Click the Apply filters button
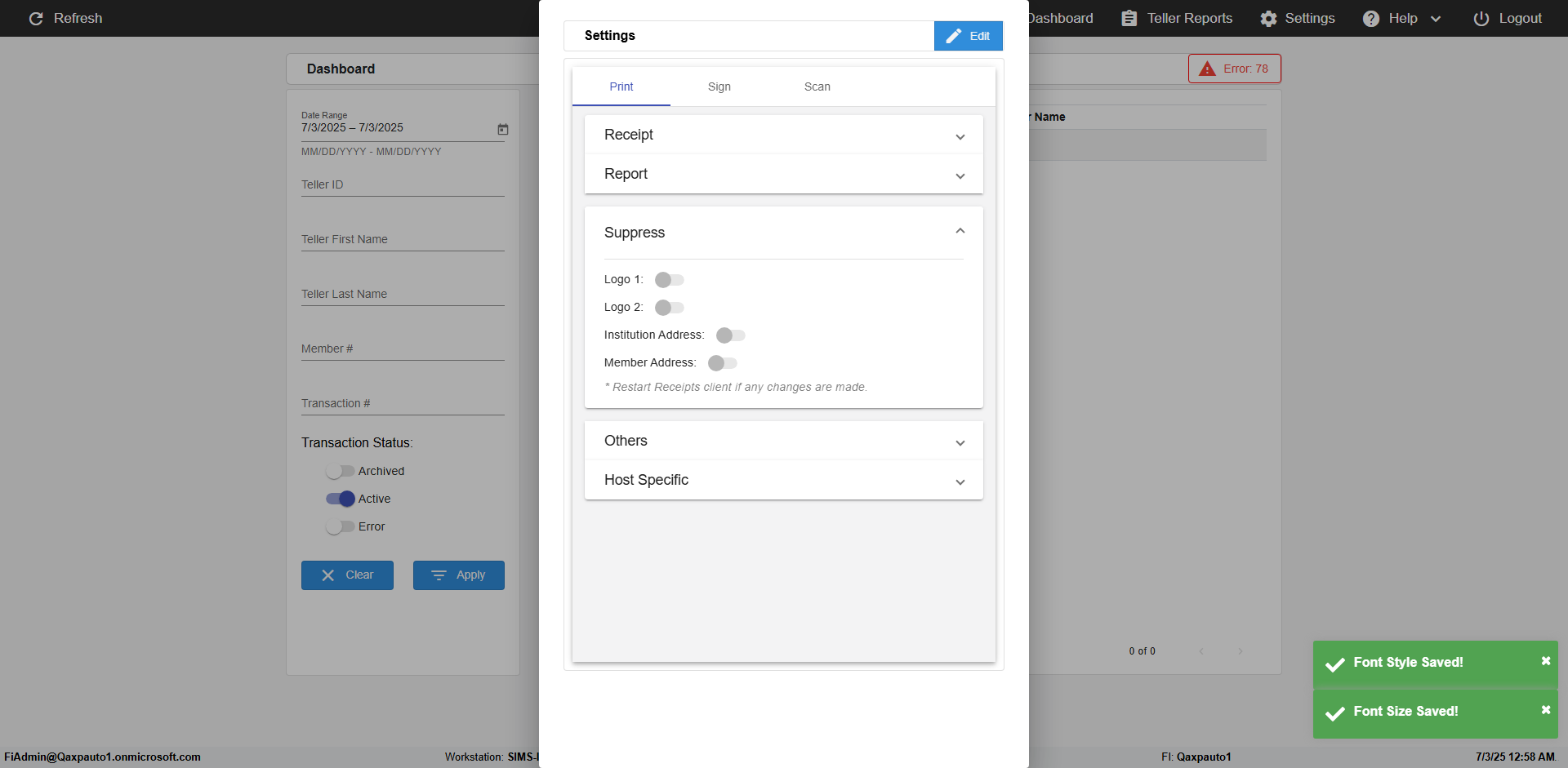Viewport: 1568px width, 768px height. [x=459, y=575]
